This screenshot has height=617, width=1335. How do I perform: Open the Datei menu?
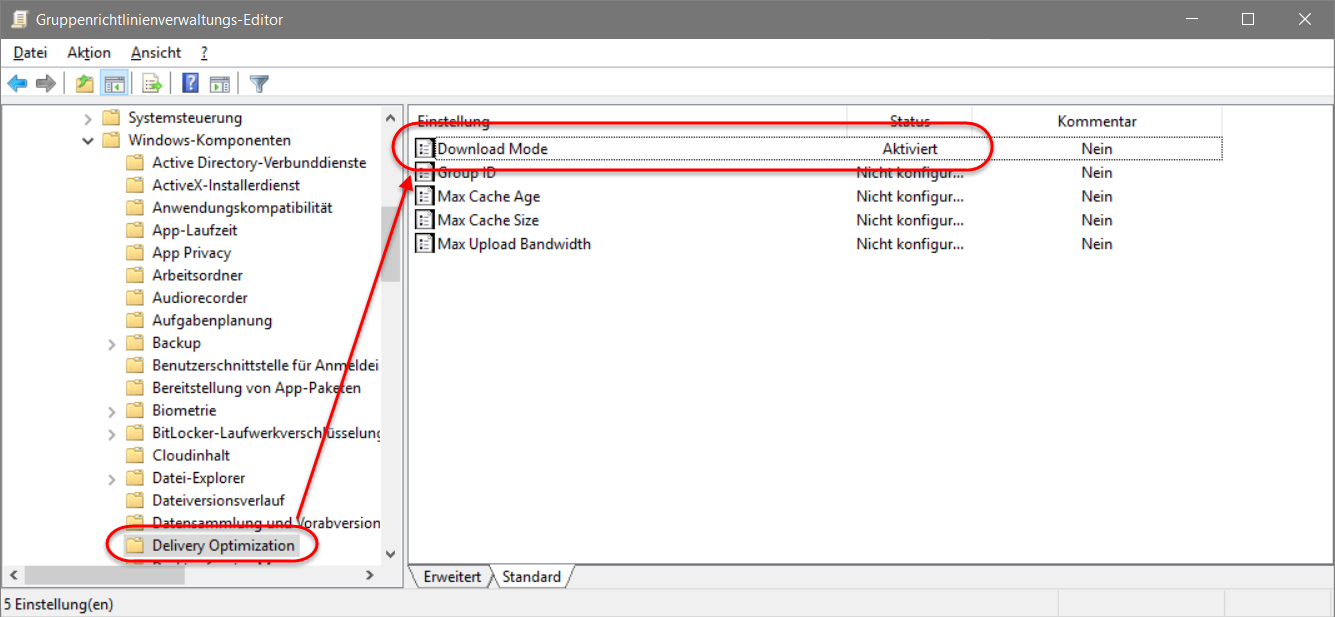coord(30,52)
